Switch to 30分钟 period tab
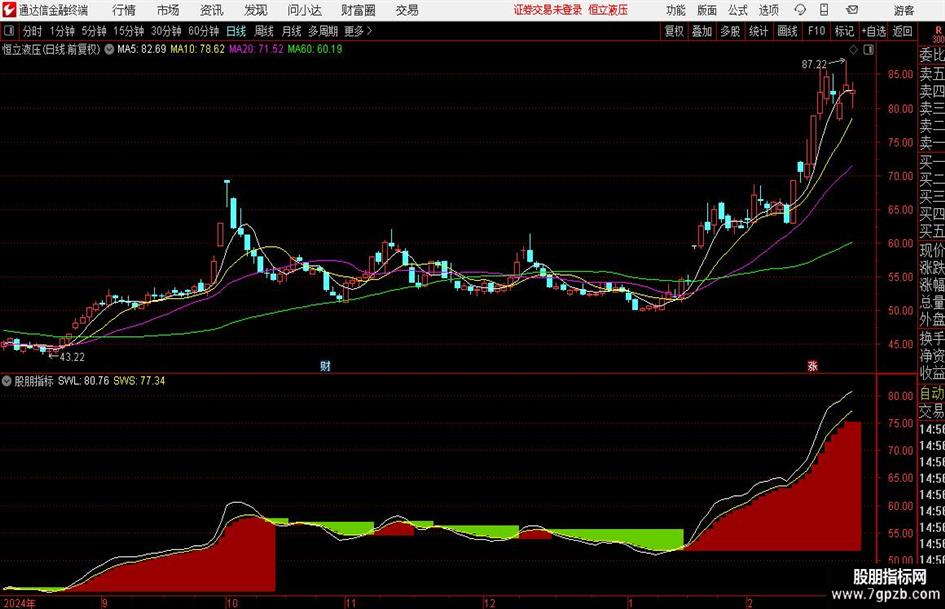Viewport: 945px width, 609px height. [166, 31]
